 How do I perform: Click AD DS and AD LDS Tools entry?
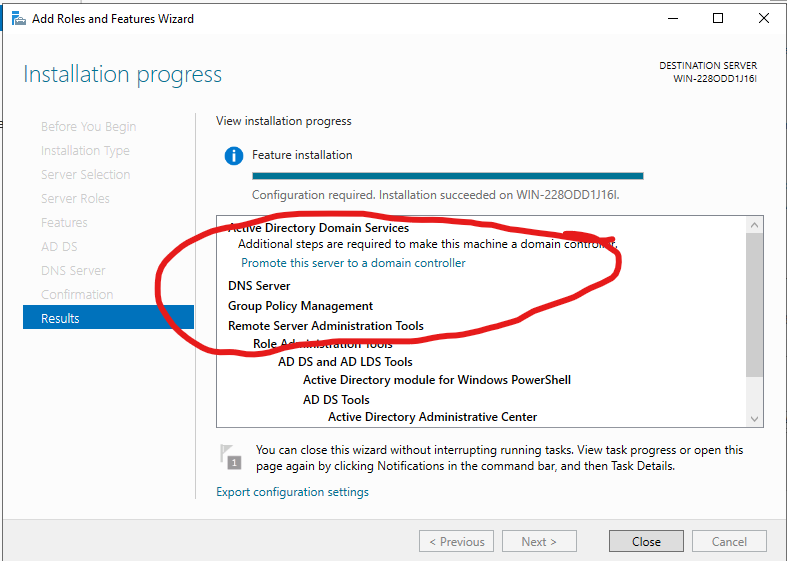pyautogui.click(x=345, y=362)
